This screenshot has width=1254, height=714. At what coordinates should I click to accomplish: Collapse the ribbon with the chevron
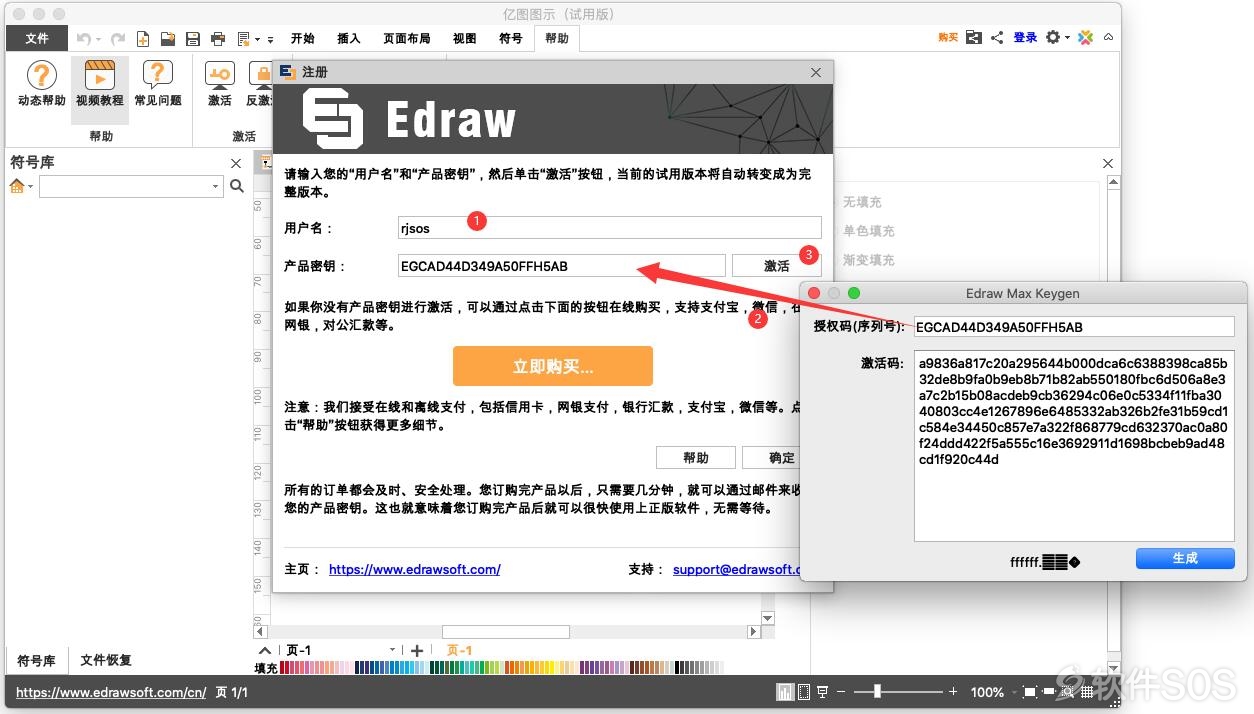click(1108, 37)
